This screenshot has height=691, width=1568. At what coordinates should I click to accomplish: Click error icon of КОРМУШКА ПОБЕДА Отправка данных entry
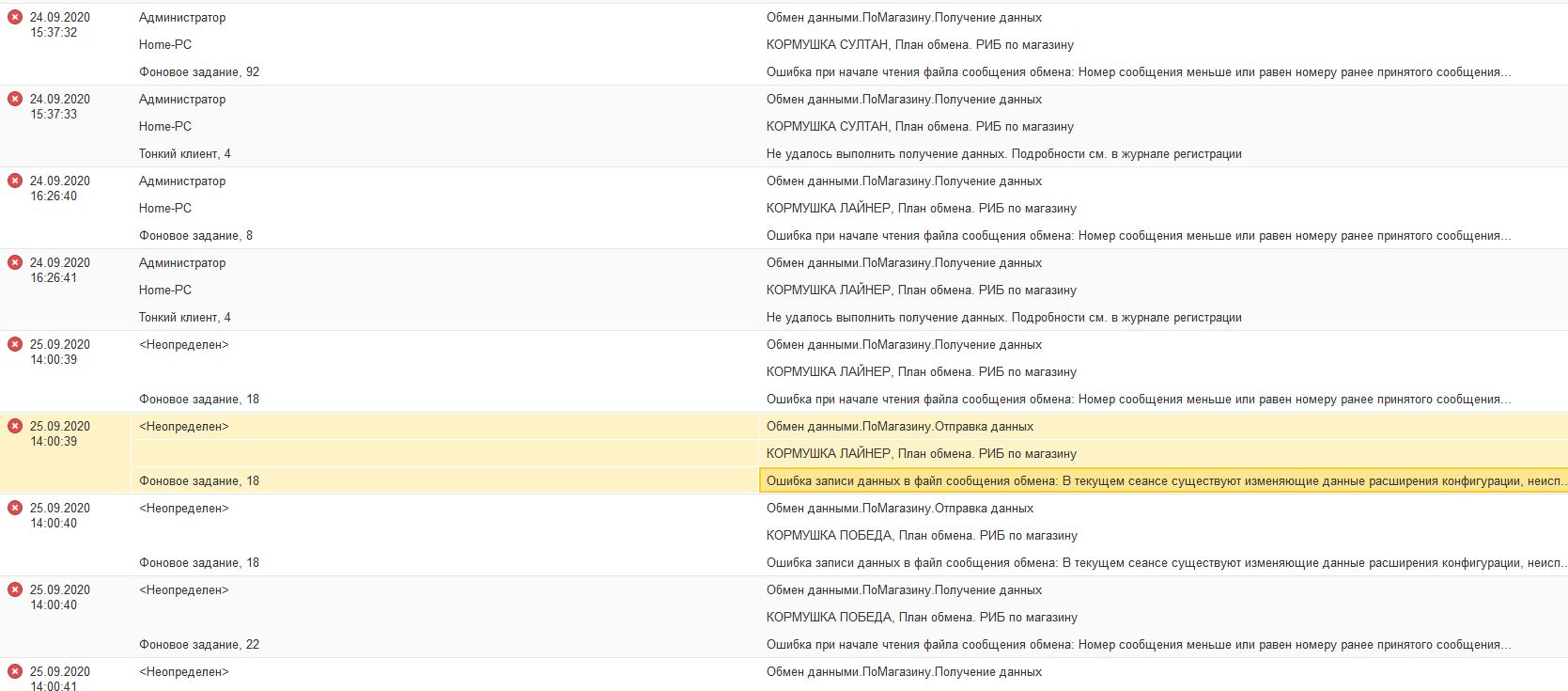click(x=15, y=509)
